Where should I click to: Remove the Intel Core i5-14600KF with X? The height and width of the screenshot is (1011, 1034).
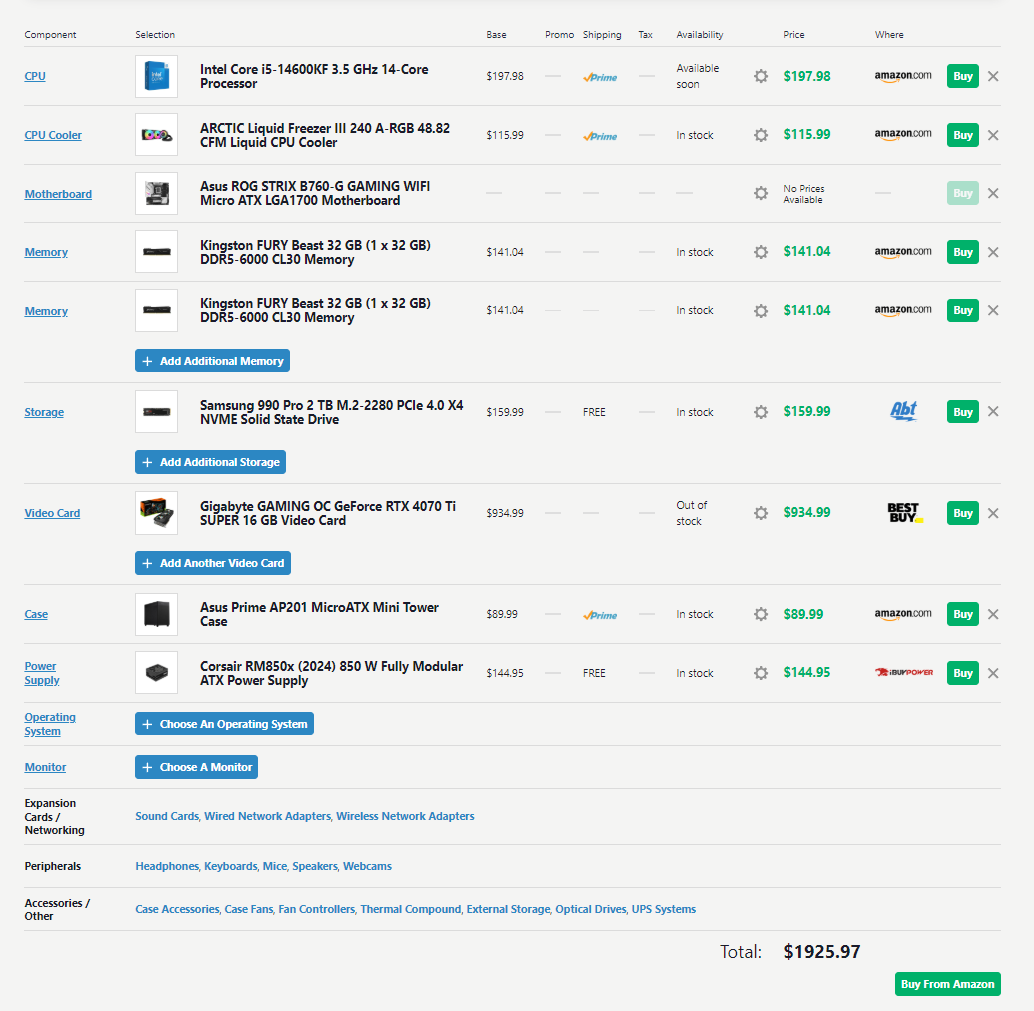tap(993, 77)
